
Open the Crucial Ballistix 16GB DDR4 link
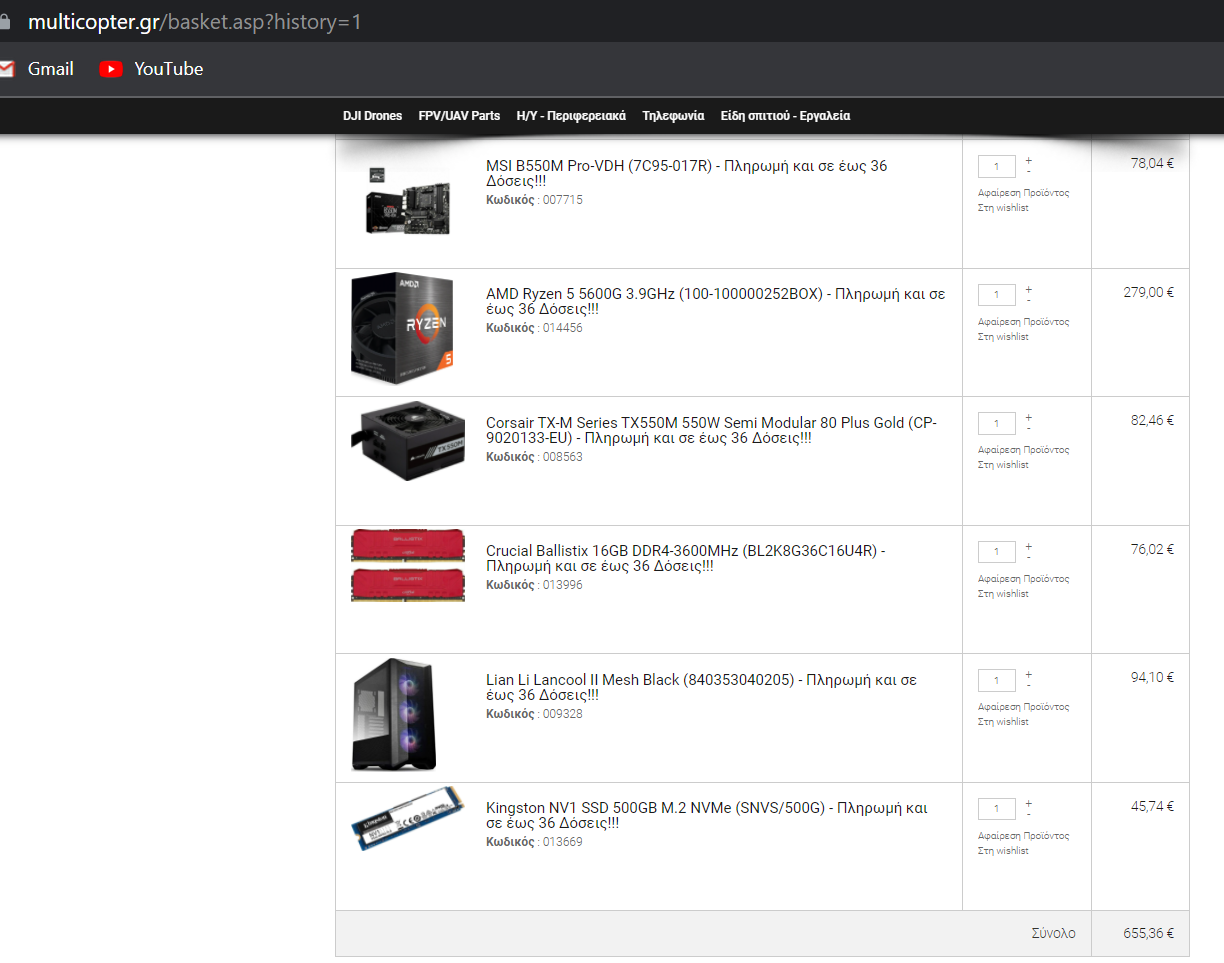coord(685,558)
